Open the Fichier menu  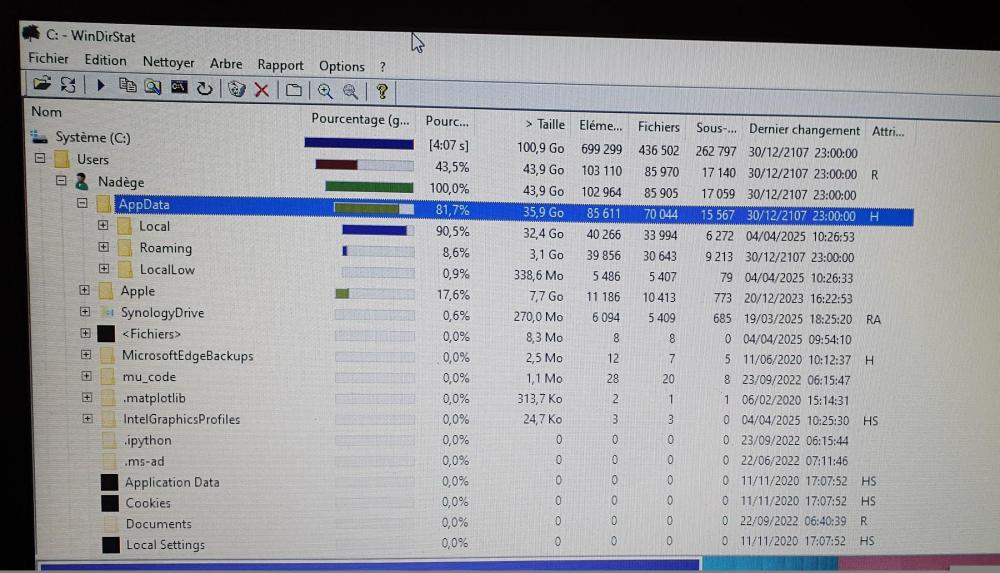(x=48, y=58)
